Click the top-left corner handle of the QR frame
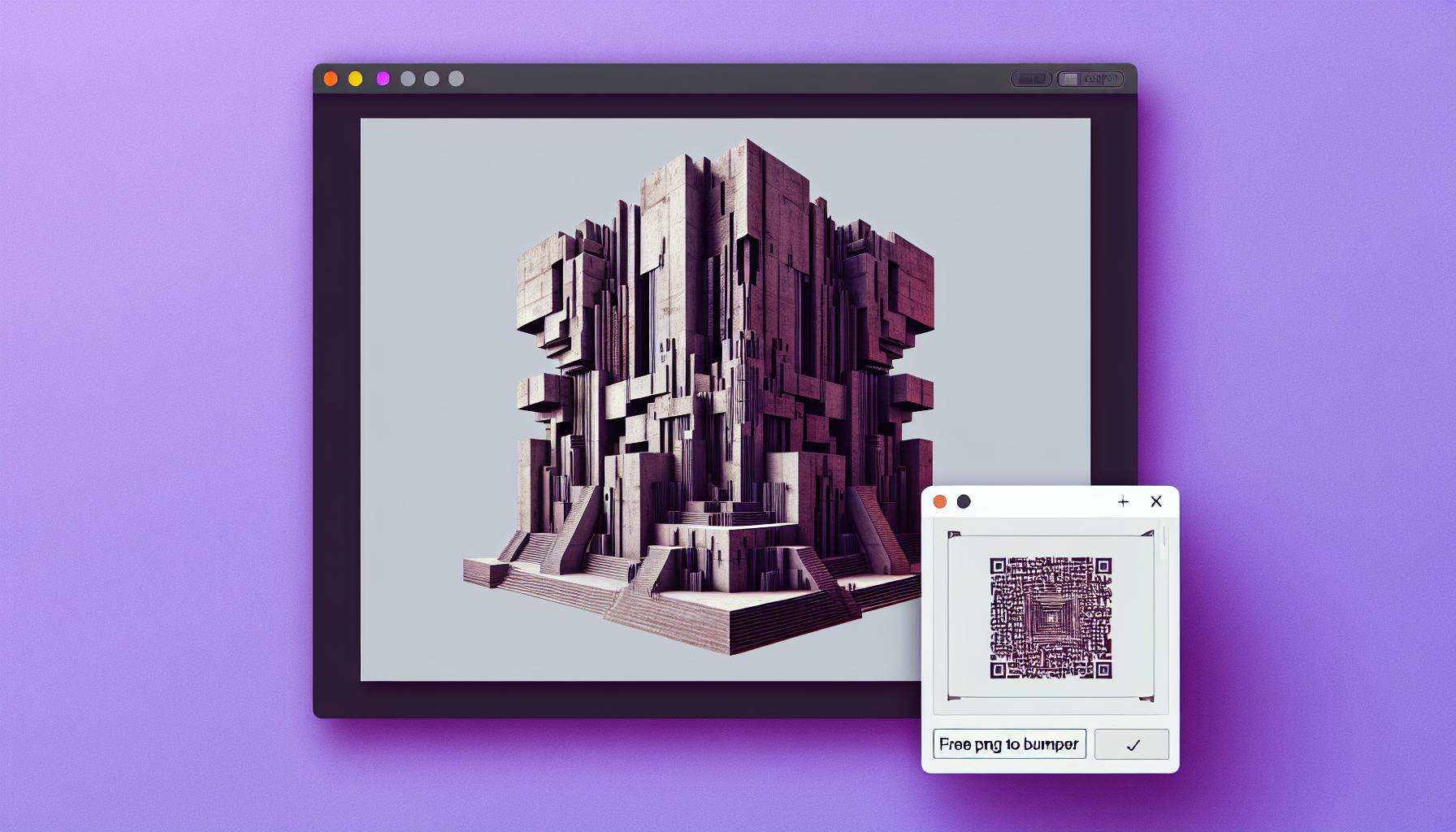Screen dimensions: 1456x832 coord(954,535)
